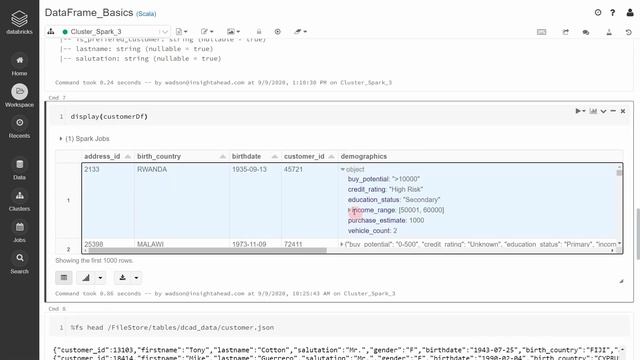Click the page's vertical scrollbar
This screenshot has height=360, width=640.
coord(637,233)
